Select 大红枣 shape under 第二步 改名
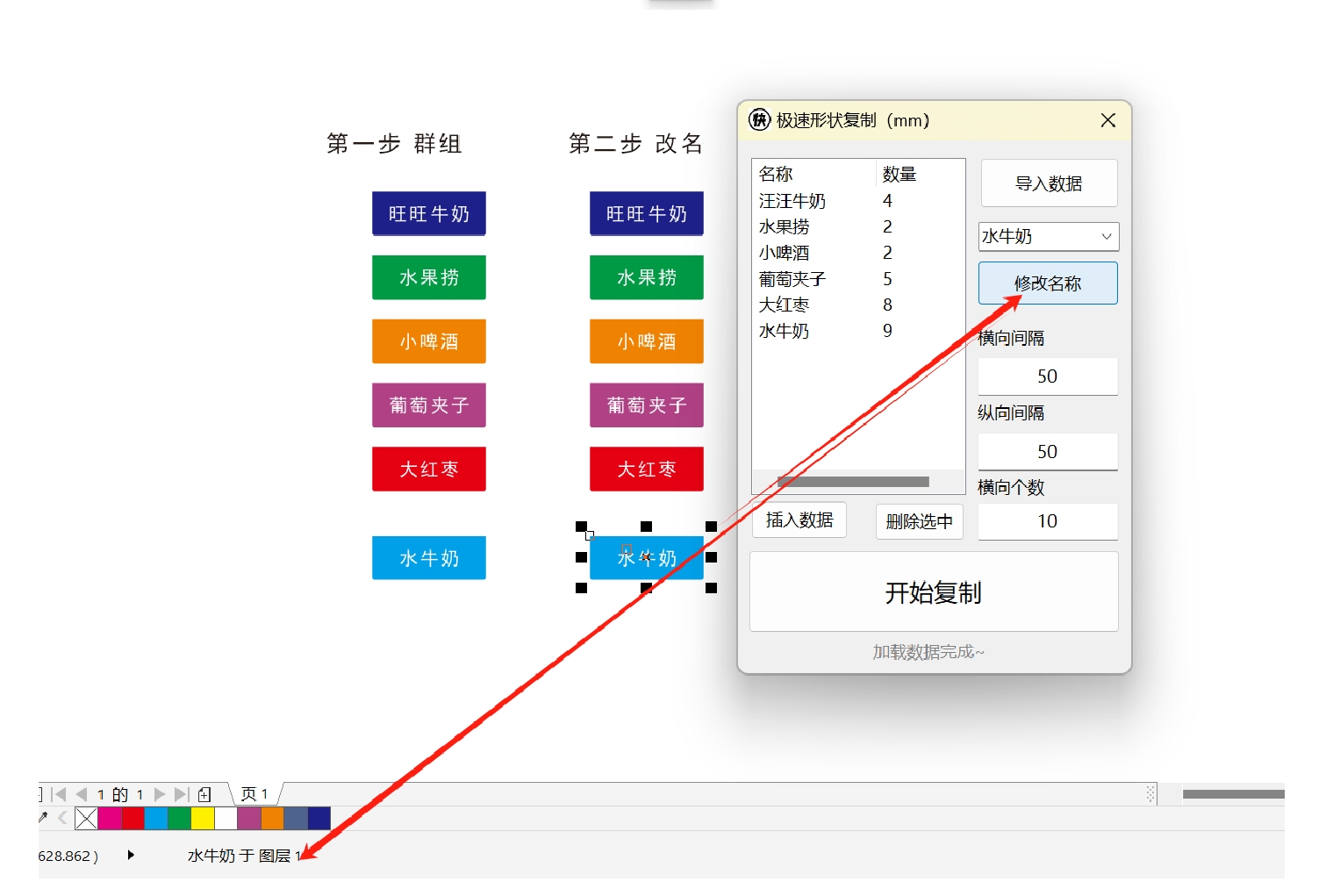 [647, 470]
